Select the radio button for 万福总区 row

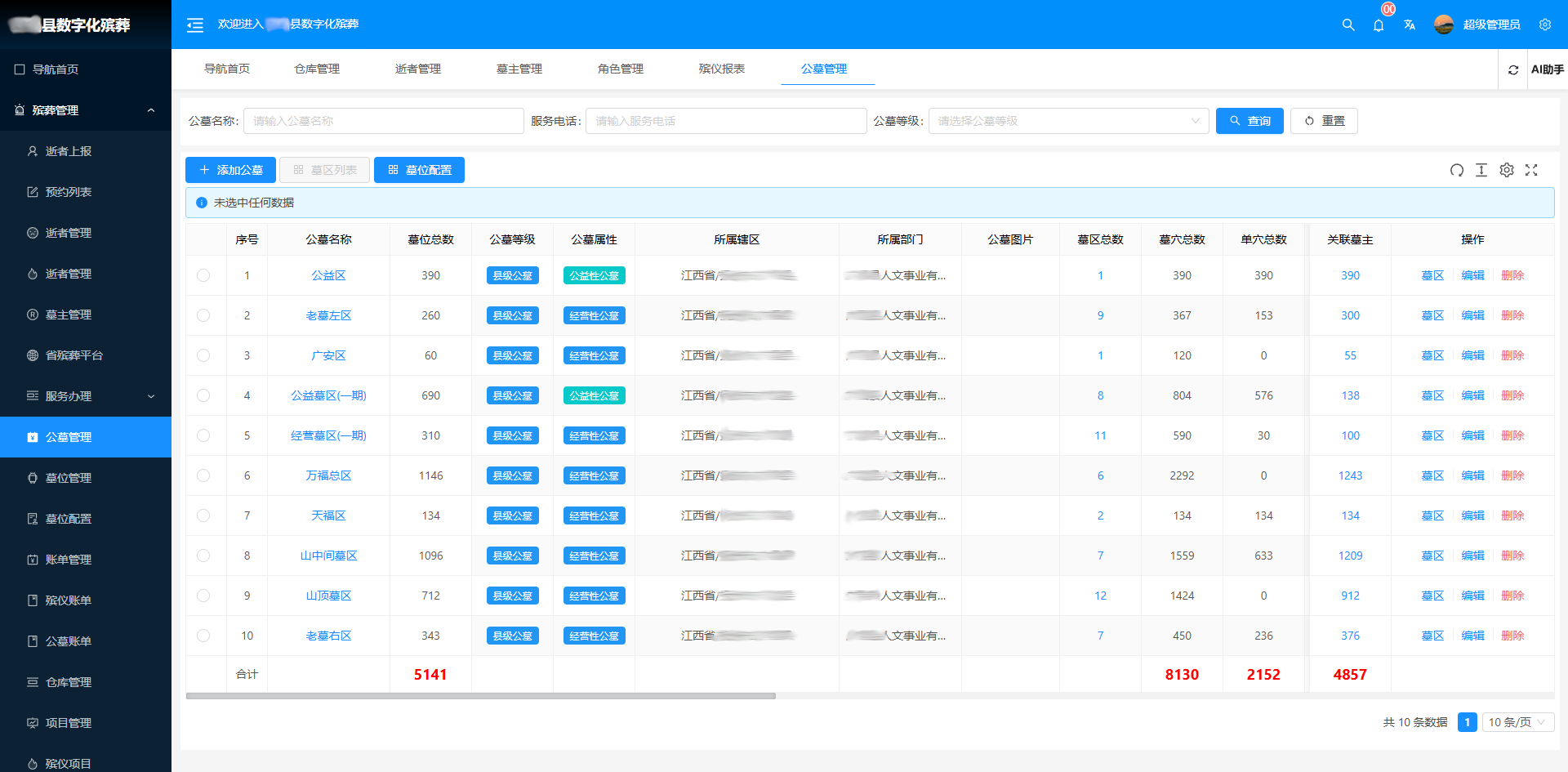(x=204, y=475)
